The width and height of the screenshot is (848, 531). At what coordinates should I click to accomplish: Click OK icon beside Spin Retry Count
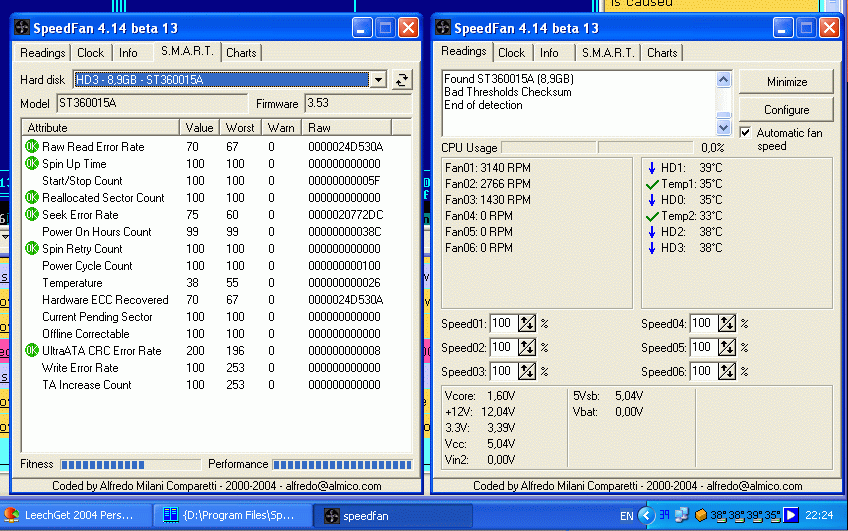[32, 248]
